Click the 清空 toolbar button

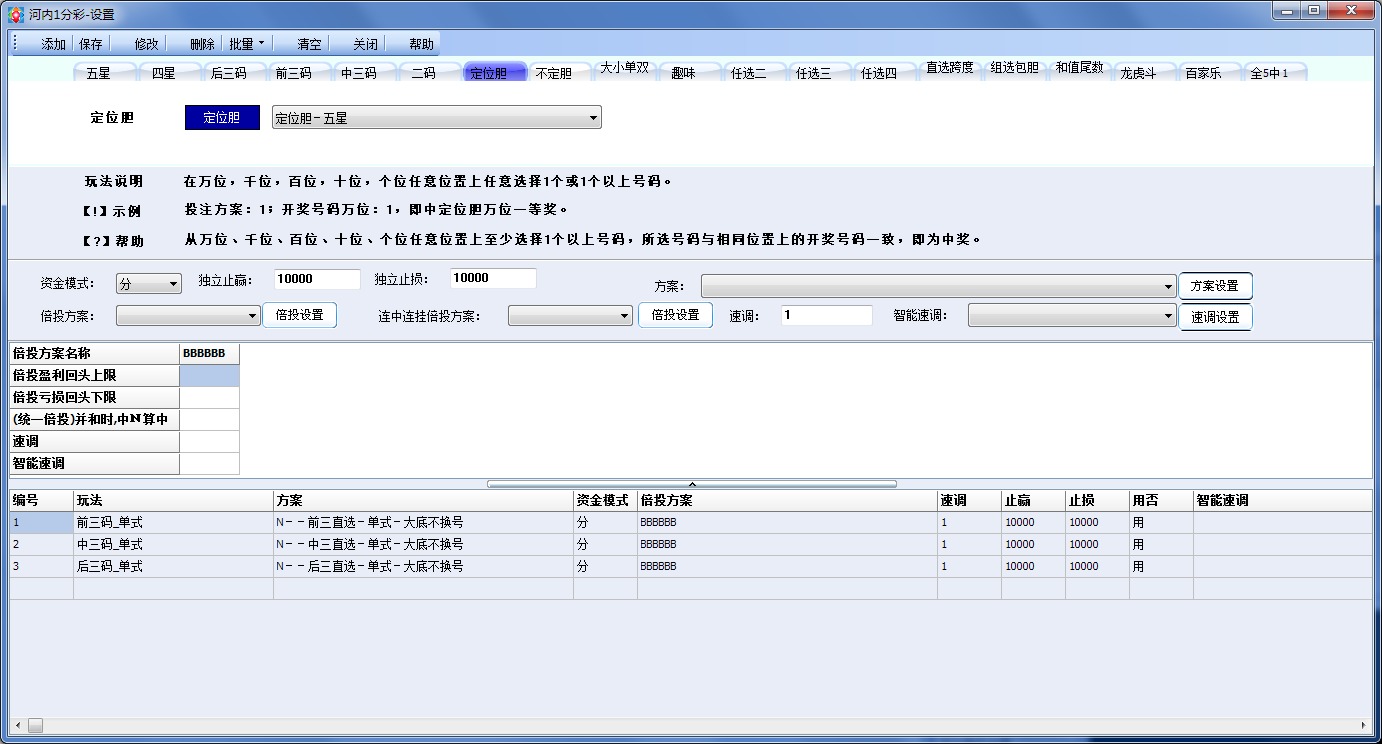coord(310,44)
